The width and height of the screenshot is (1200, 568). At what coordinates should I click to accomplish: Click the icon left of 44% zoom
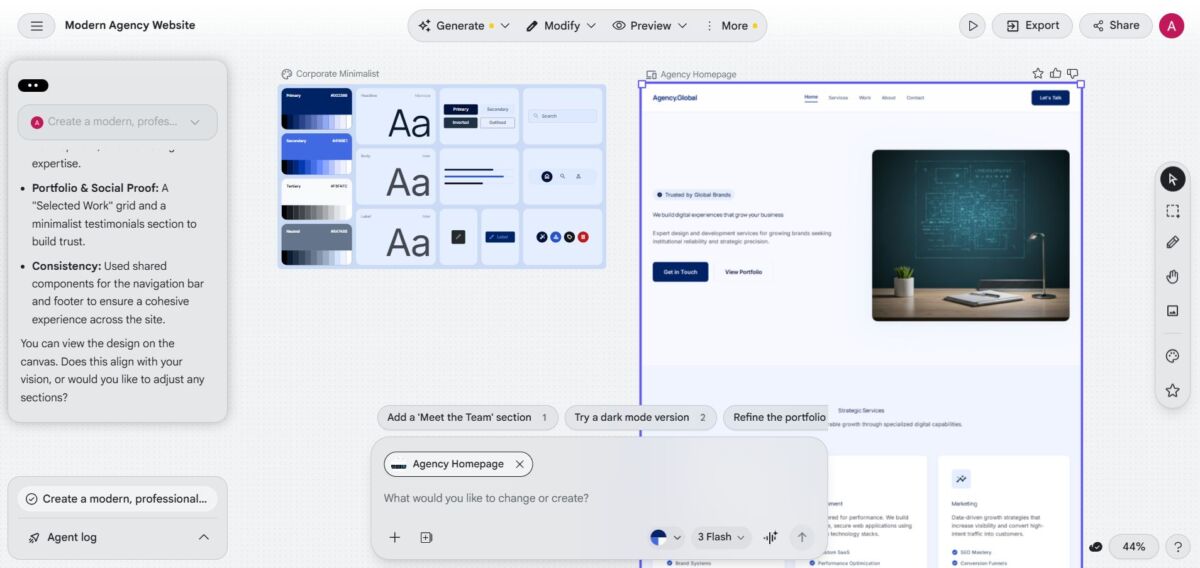pyautogui.click(x=1096, y=547)
